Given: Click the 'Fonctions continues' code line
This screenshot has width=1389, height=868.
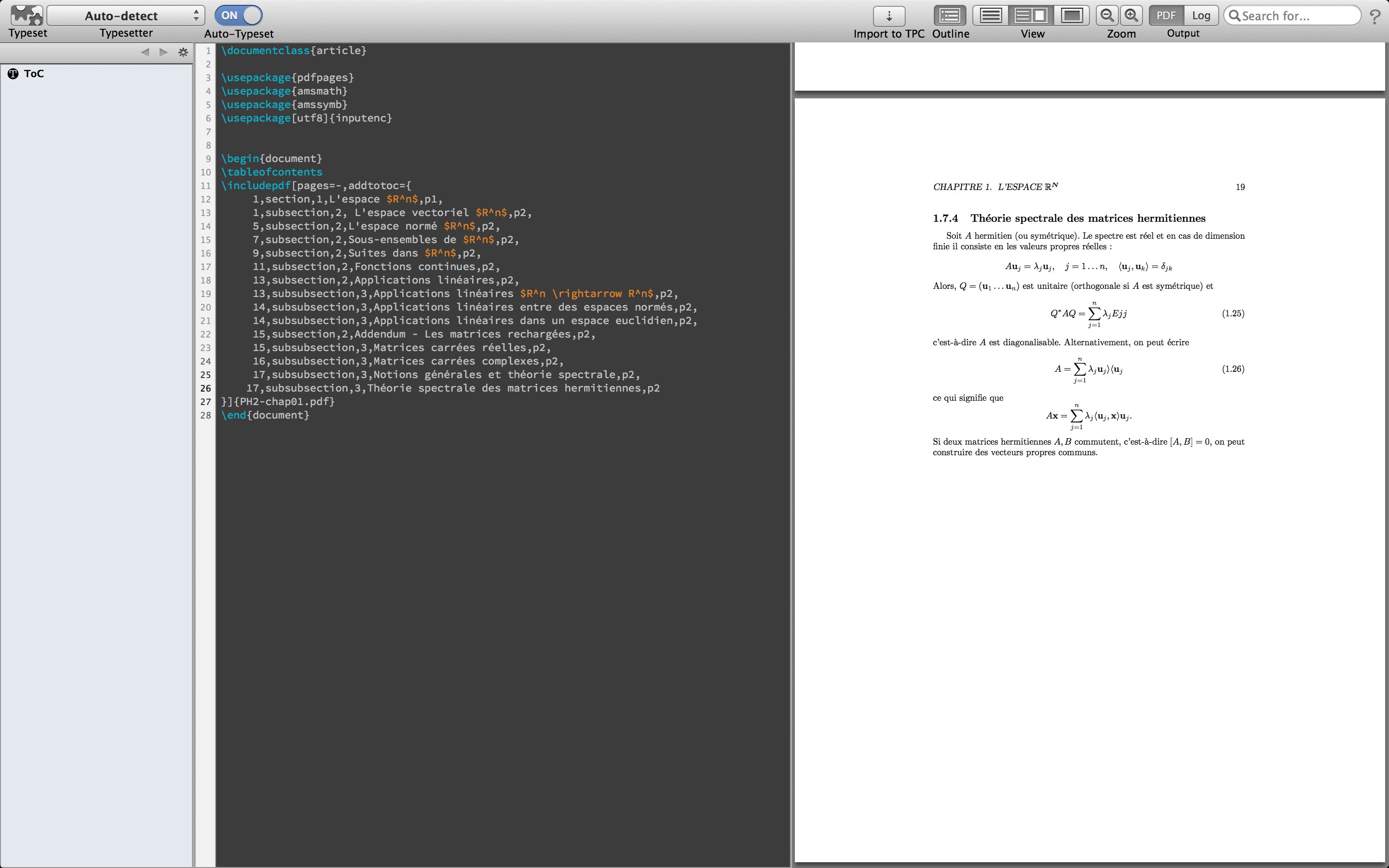Looking at the screenshot, I should [x=377, y=266].
